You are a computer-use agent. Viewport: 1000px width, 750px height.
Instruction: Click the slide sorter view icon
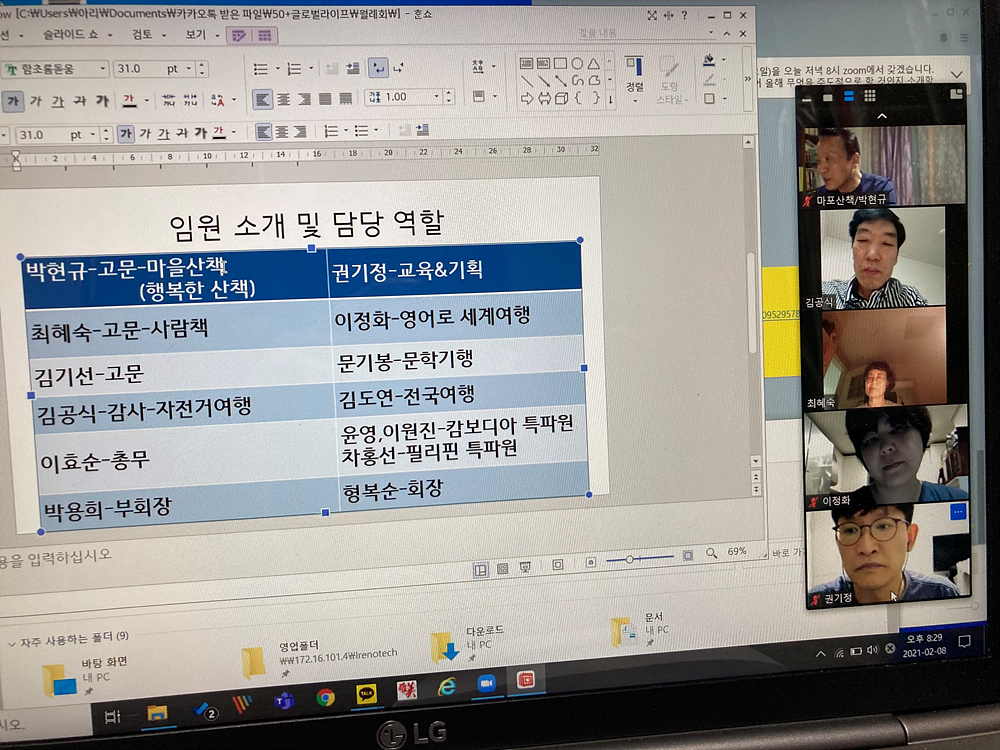click(x=503, y=569)
